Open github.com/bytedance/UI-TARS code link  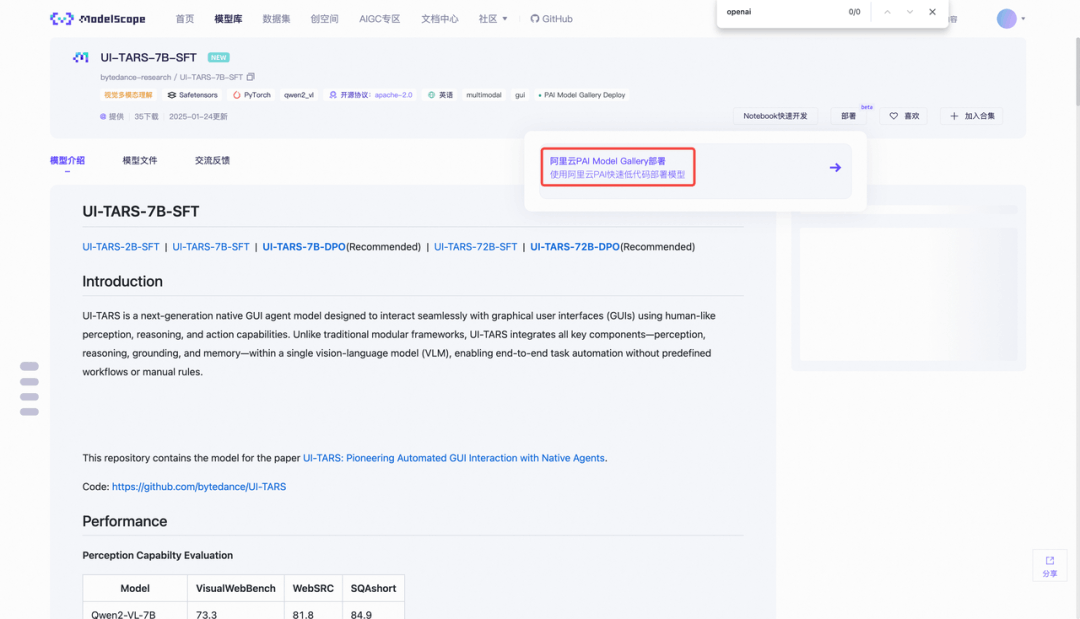point(199,486)
